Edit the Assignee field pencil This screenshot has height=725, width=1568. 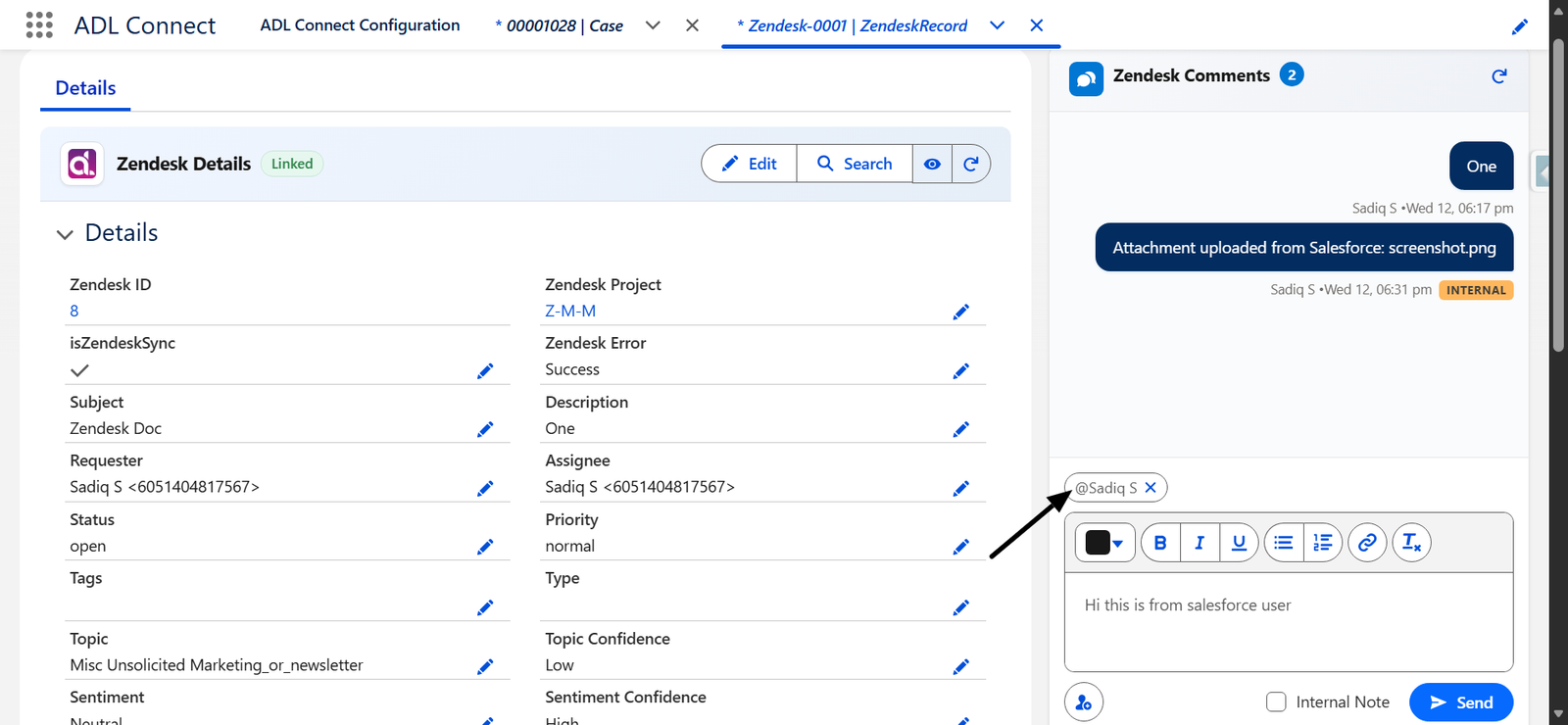[x=961, y=489]
